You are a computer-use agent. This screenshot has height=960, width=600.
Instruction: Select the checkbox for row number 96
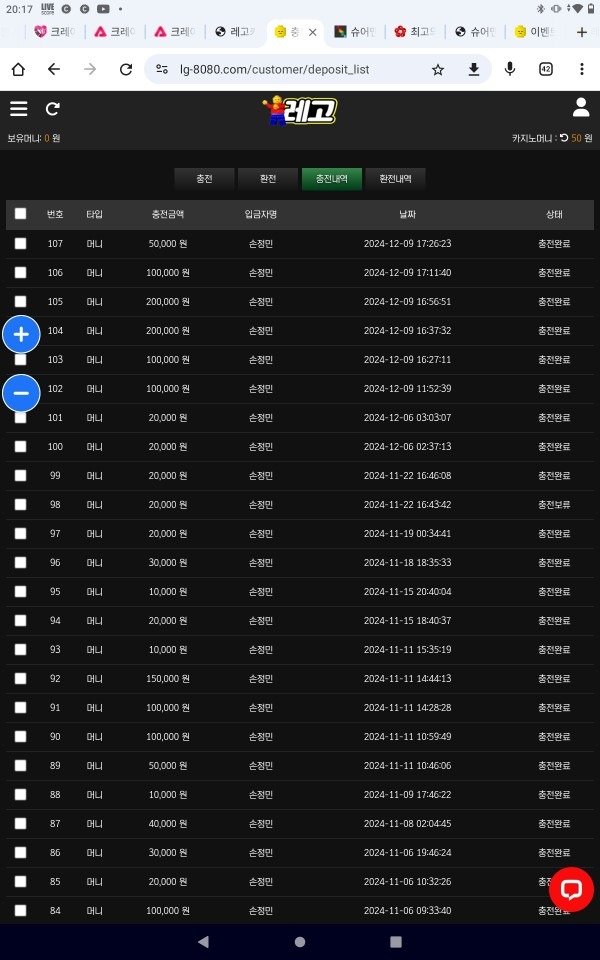(x=20, y=562)
